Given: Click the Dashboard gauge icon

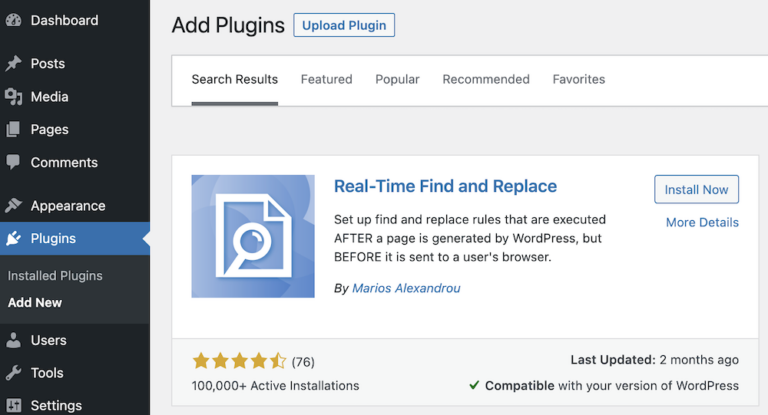Looking at the screenshot, I should tap(13, 20).
